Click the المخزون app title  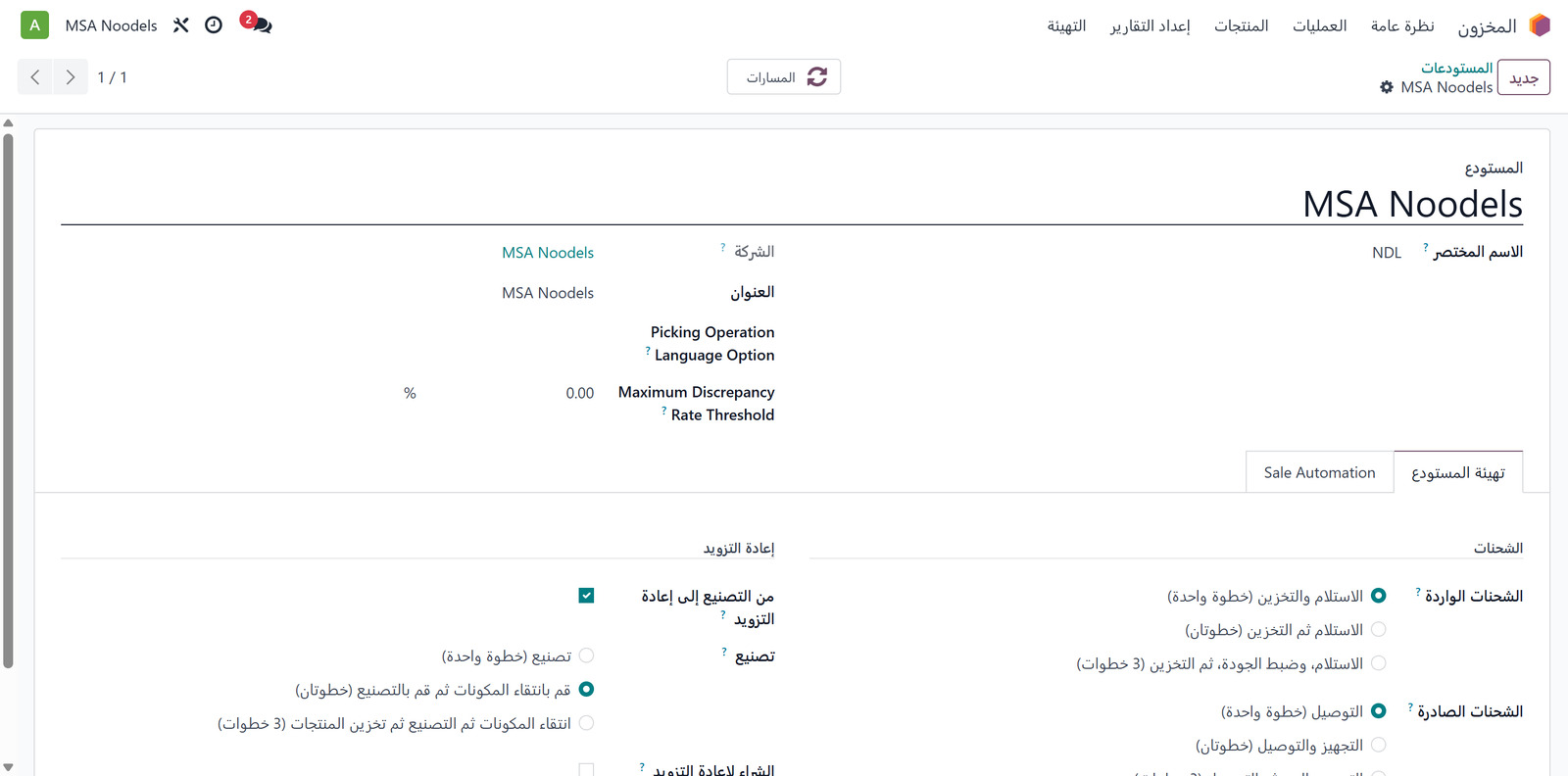pos(1487,26)
